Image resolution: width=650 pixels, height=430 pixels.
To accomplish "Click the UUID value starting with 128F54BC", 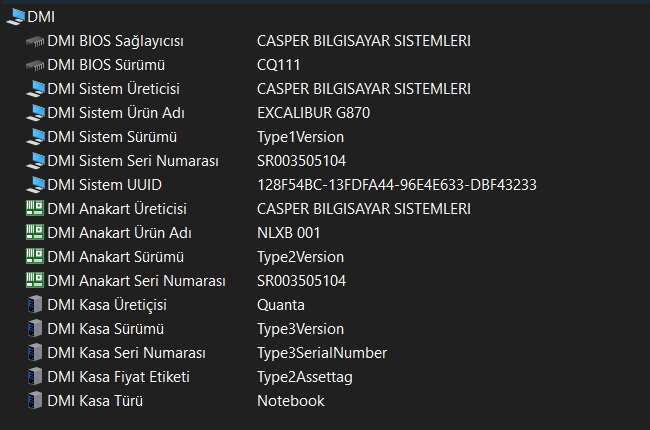I will [x=397, y=185].
